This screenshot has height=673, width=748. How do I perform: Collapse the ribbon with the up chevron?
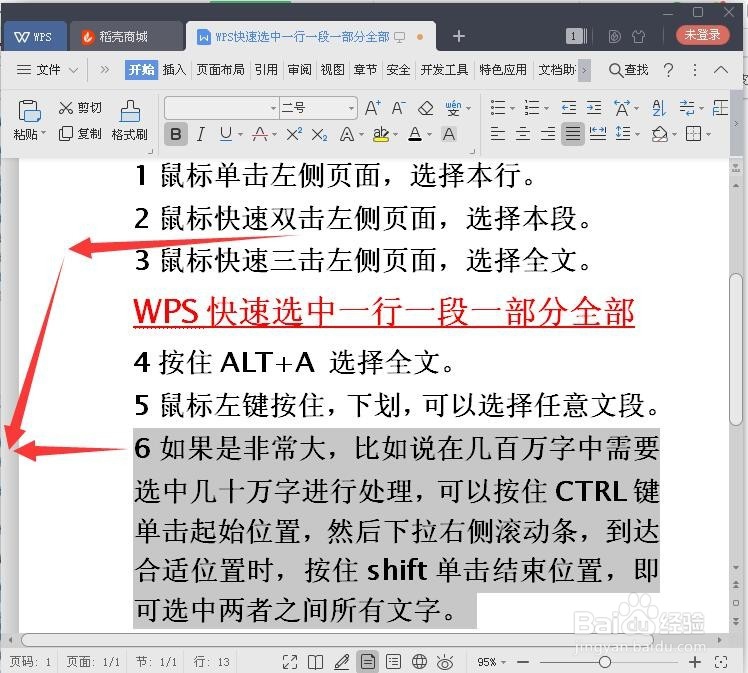(x=720, y=70)
